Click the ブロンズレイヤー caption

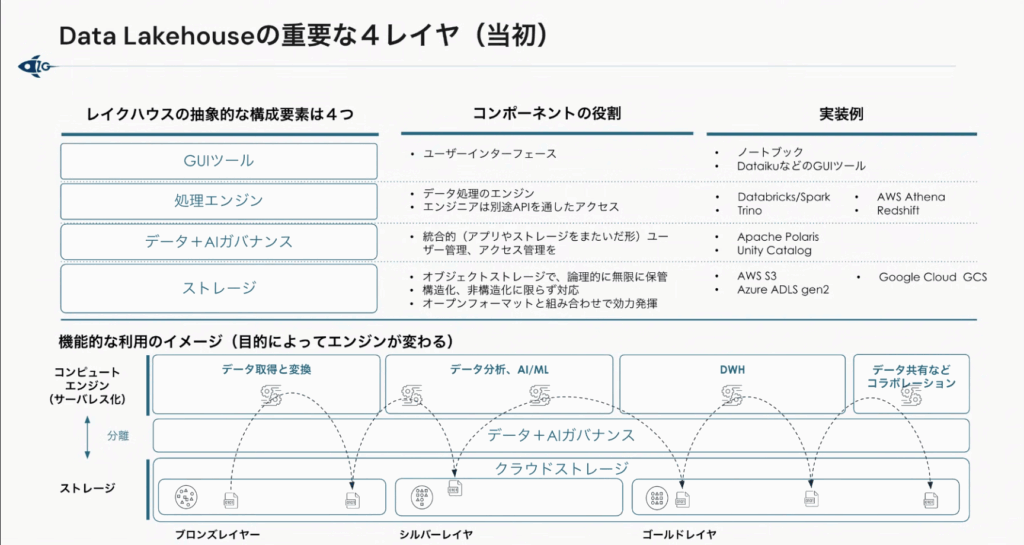point(217,535)
